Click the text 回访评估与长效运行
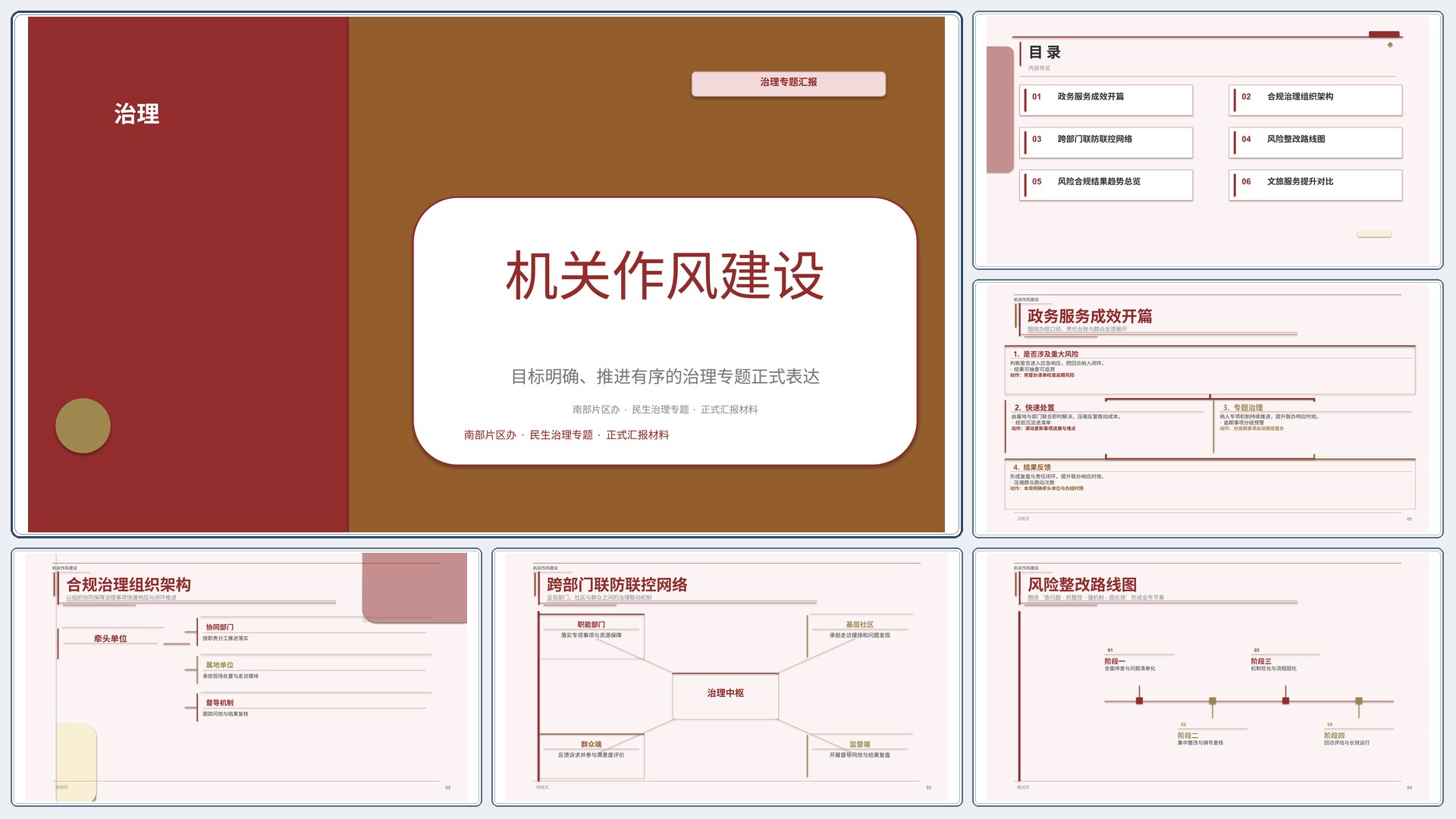 (1347, 743)
